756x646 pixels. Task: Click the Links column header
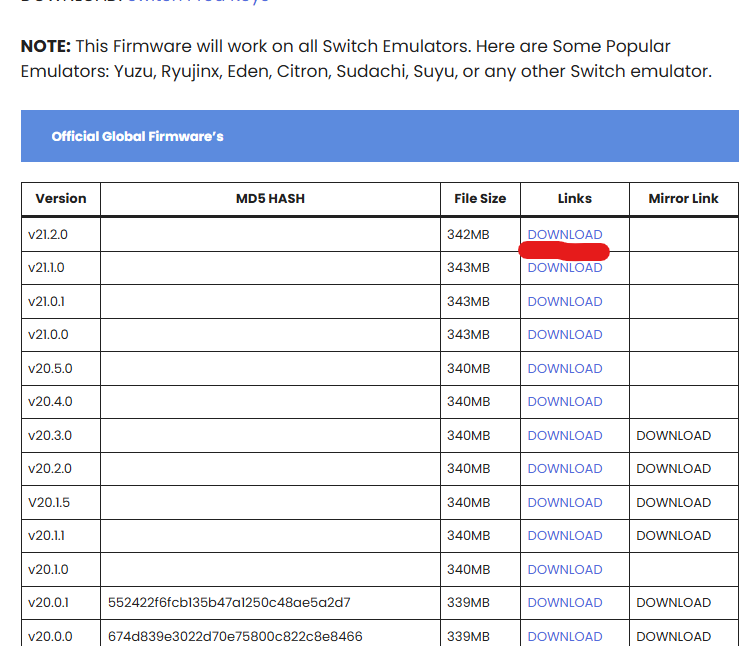click(575, 199)
